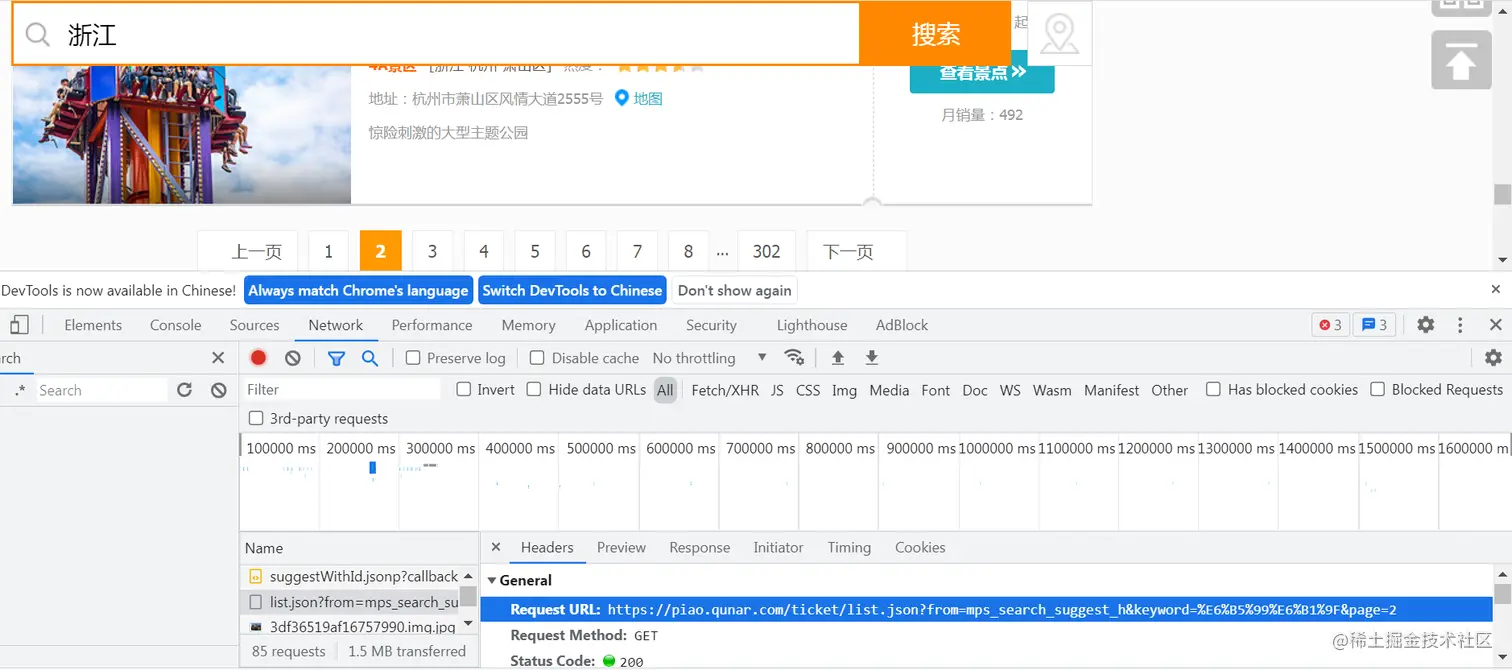Image resolution: width=1512 pixels, height=670 pixels.
Task: Collapse the General section triangle
Action: 492,580
